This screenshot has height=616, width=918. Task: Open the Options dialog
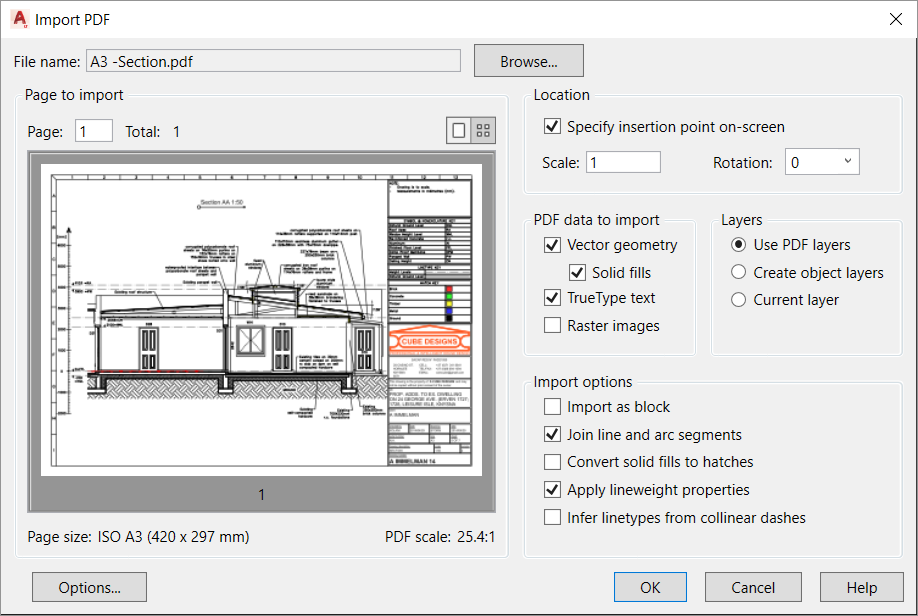click(x=89, y=587)
